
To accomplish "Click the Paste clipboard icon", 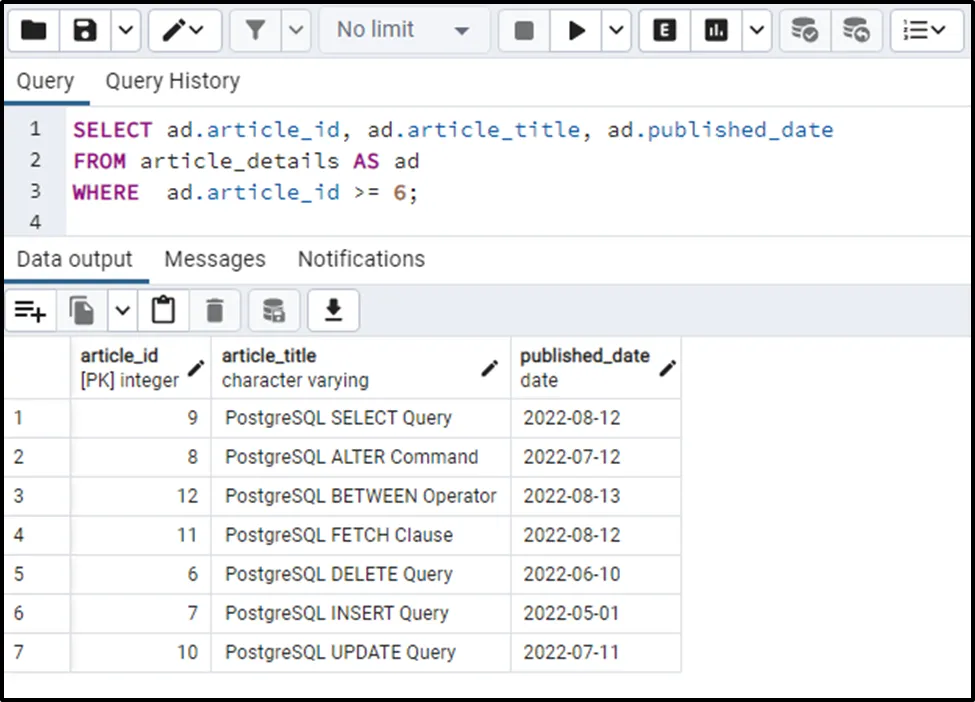I will coord(164,310).
